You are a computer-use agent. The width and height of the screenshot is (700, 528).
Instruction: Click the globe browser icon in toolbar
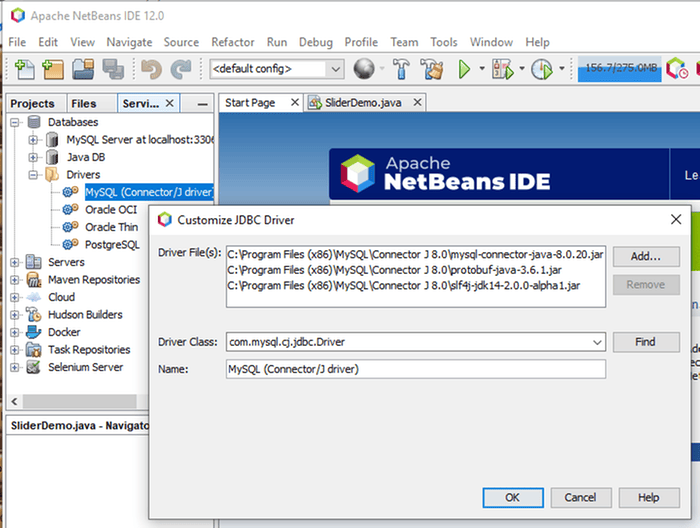point(364,69)
